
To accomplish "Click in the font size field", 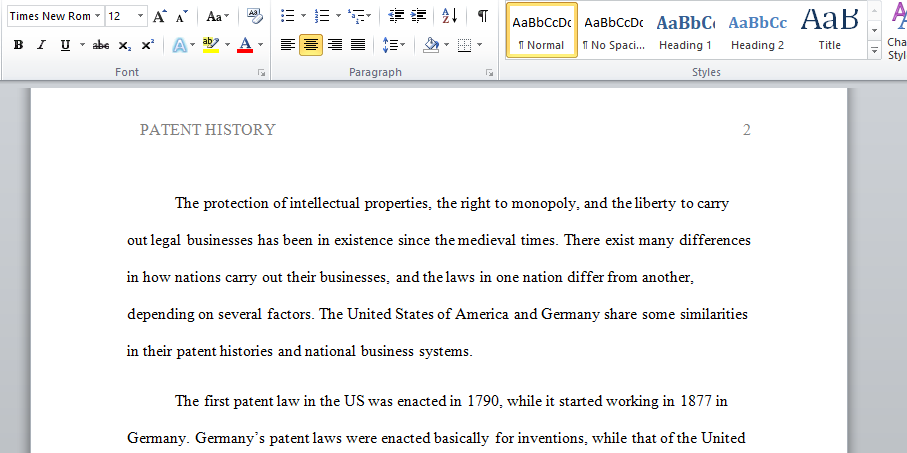I will pyautogui.click(x=120, y=16).
